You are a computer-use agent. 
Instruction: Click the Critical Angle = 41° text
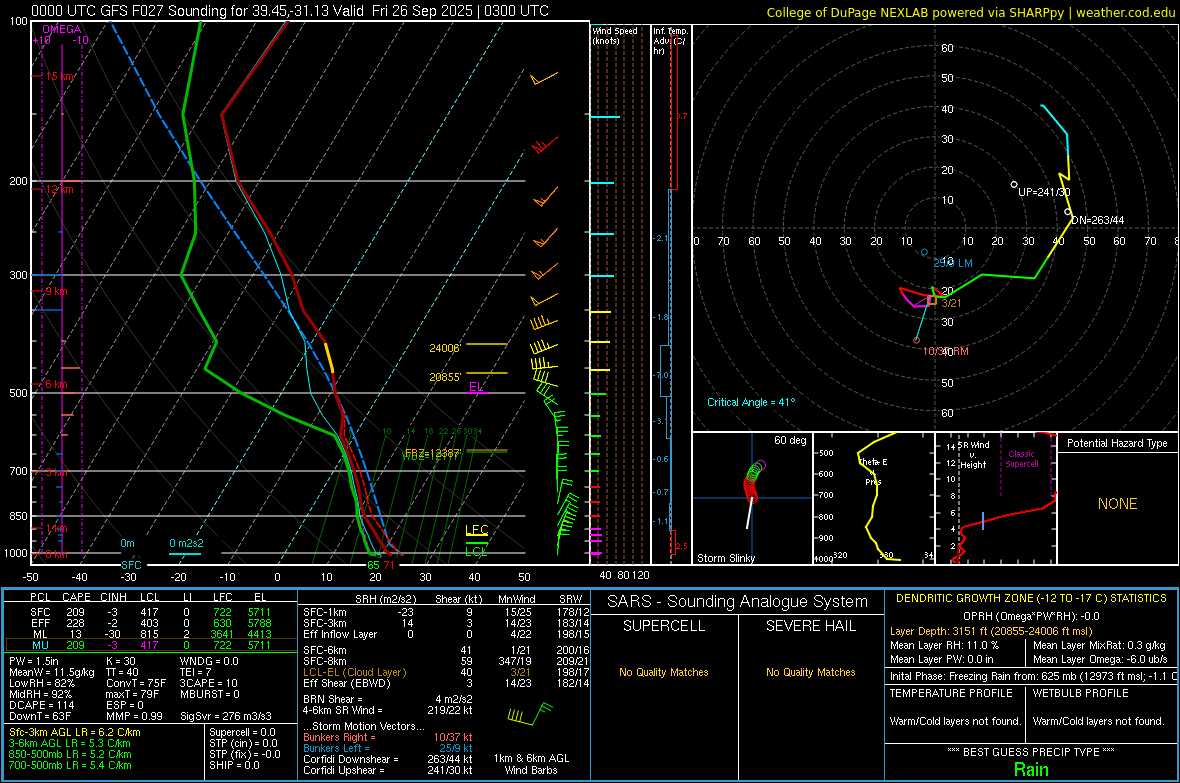tap(750, 402)
